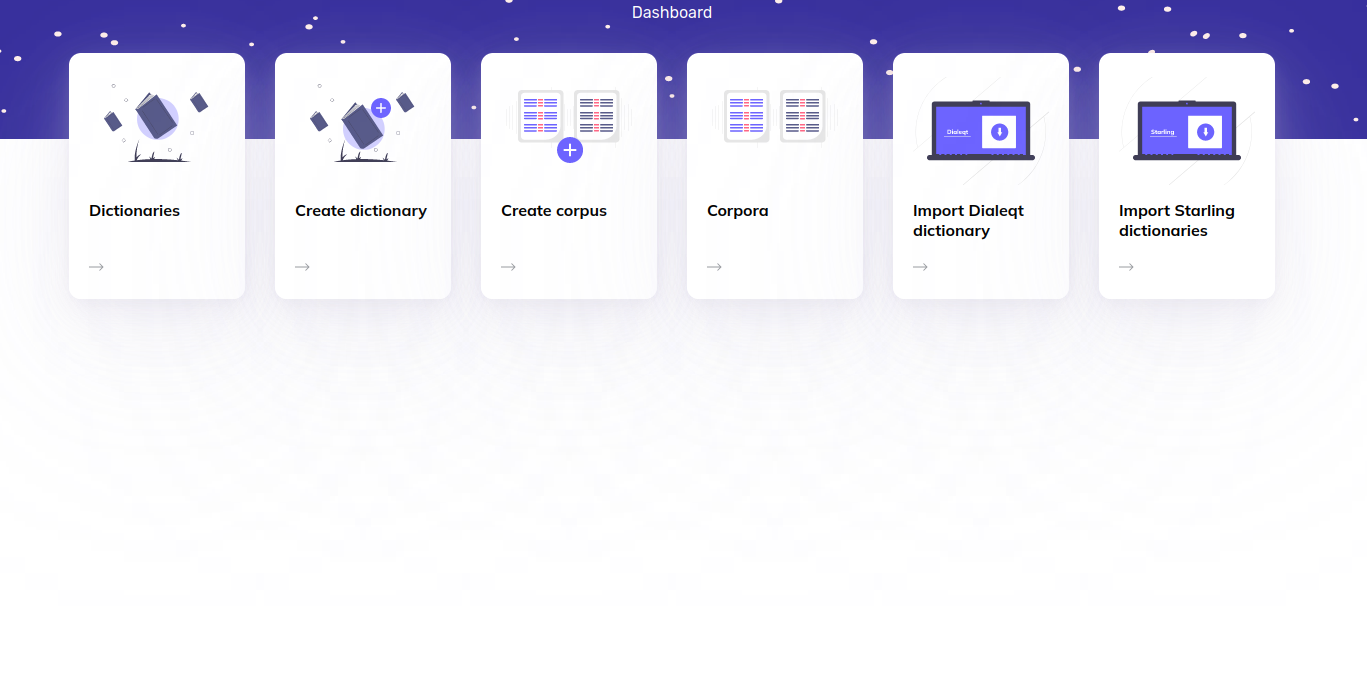The width and height of the screenshot is (1367, 690).
Task: Click the Create dictionary book-plus illustration
Action: point(362,124)
